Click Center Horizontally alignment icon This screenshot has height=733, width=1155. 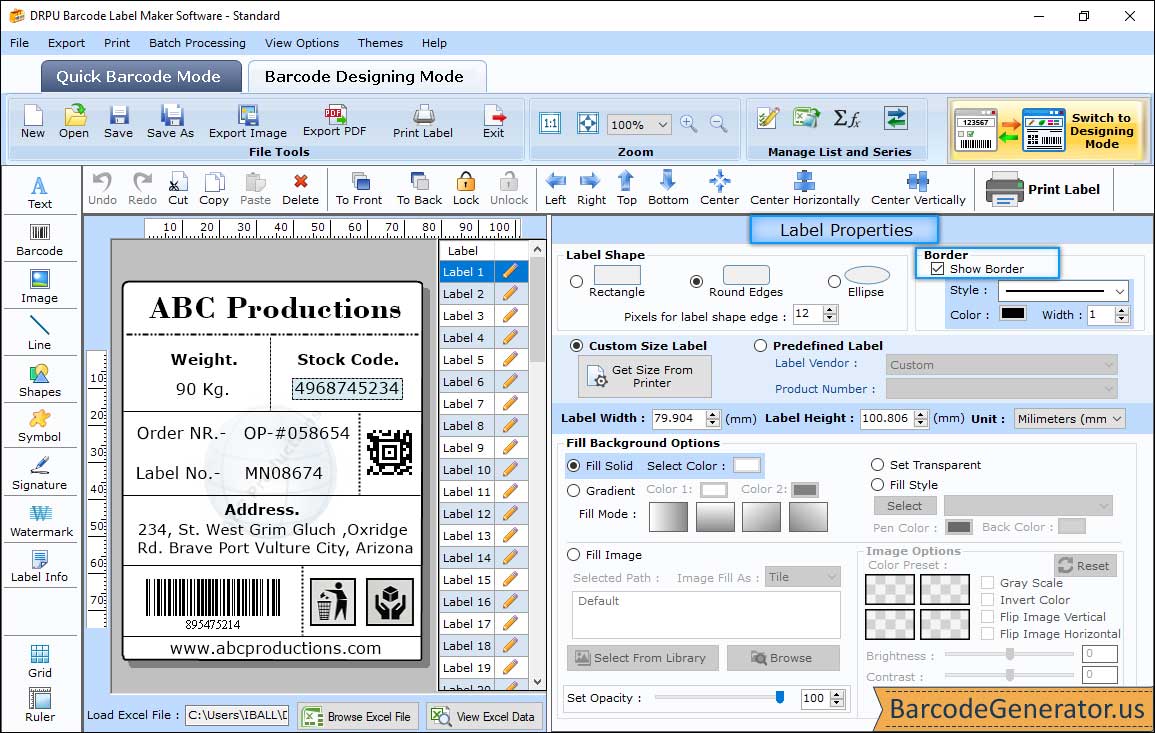click(x=804, y=189)
